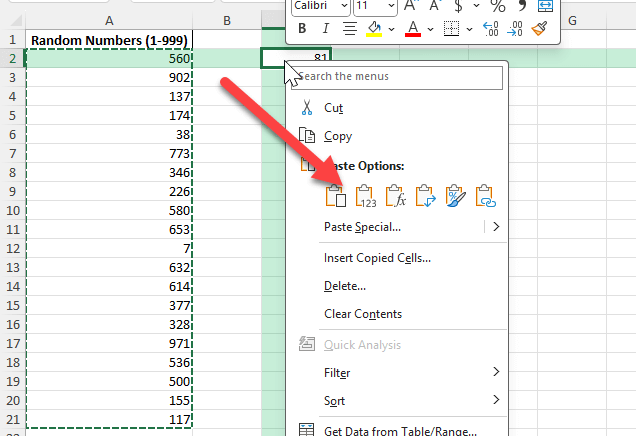This screenshot has width=636, height=436.
Task: Click cell containing 971
Action: [x=109, y=343]
